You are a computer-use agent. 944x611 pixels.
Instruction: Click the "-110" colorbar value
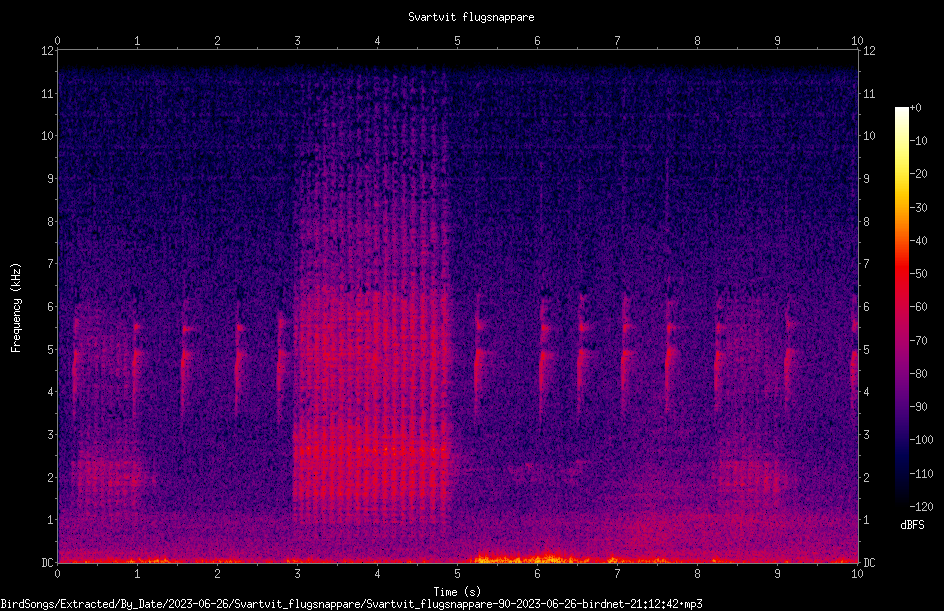click(x=921, y=474)
